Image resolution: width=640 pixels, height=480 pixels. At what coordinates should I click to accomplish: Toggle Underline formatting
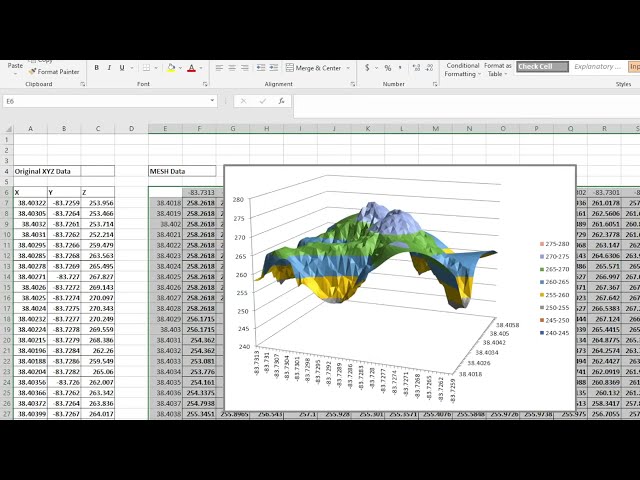pyautogui.click(x=122, y=68)
